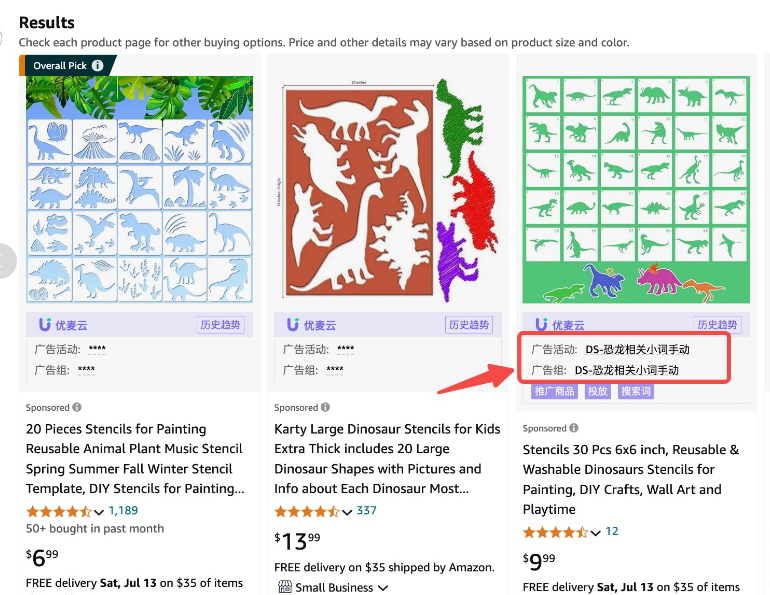Expand the Small Business chevron
The width and height of the screenshot is (770, 595).
[x=384, y=588]
